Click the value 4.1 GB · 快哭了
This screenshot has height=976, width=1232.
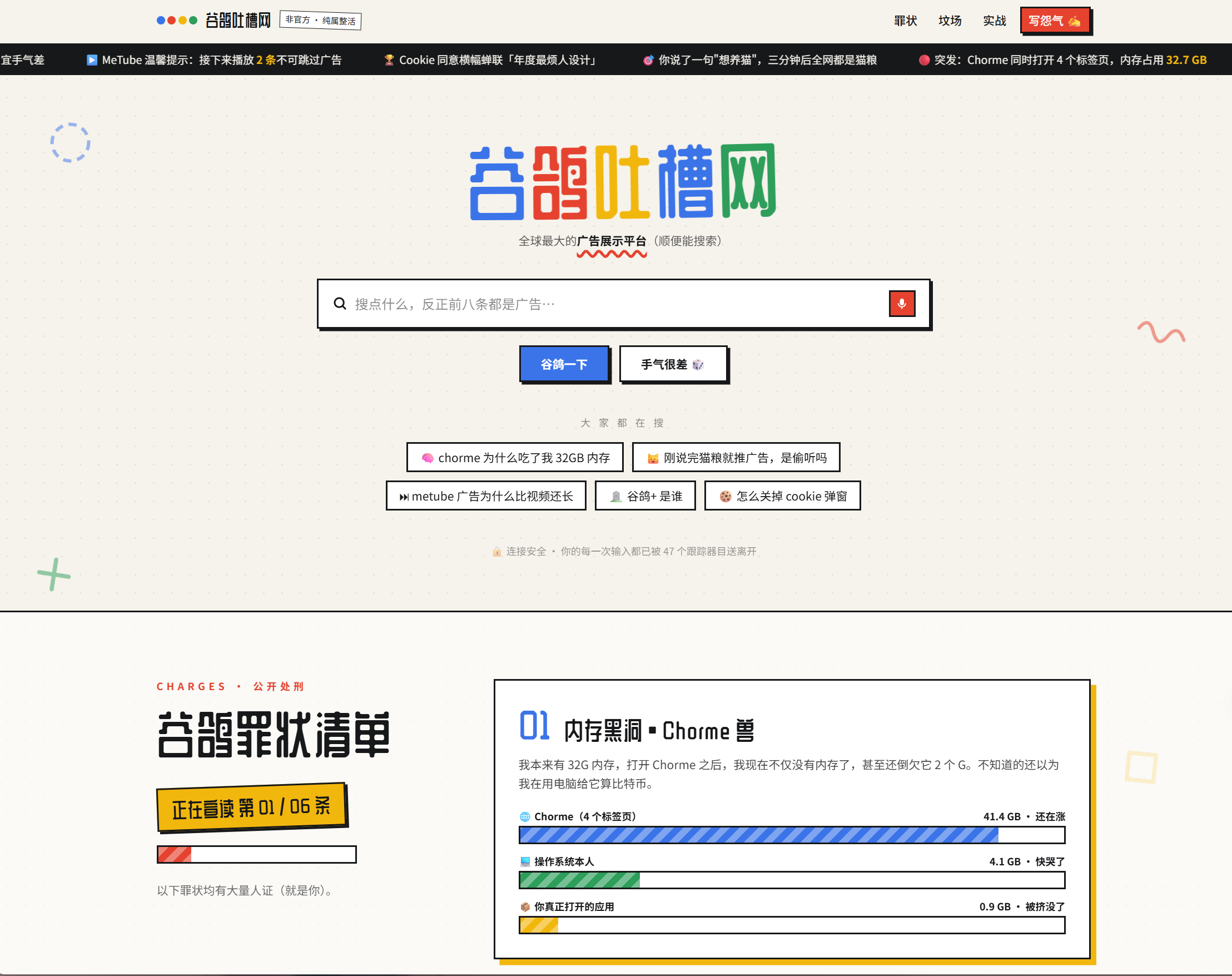point(1027,861)
